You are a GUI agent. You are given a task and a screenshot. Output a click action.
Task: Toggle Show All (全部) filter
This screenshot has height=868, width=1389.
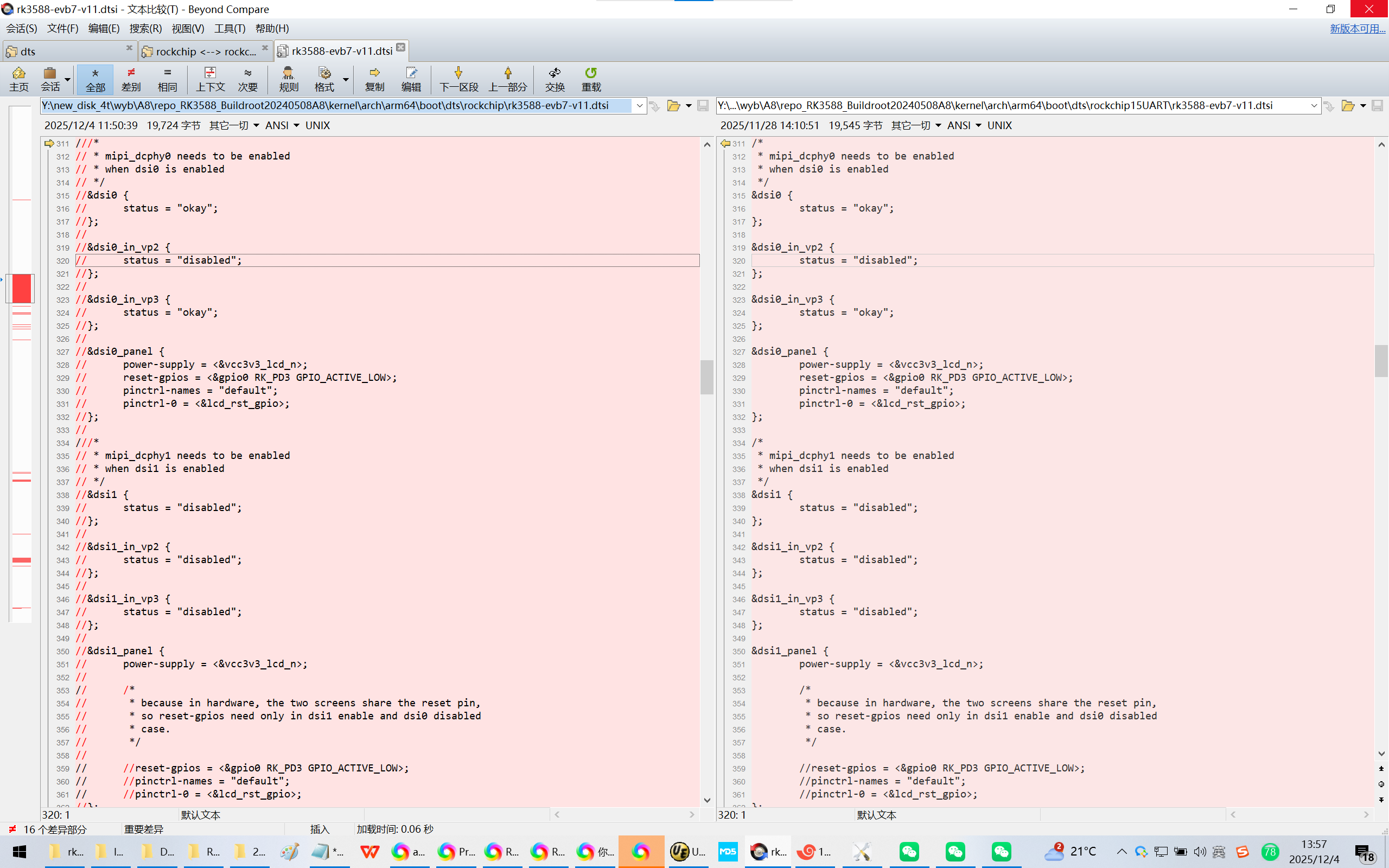pos(95,79)
